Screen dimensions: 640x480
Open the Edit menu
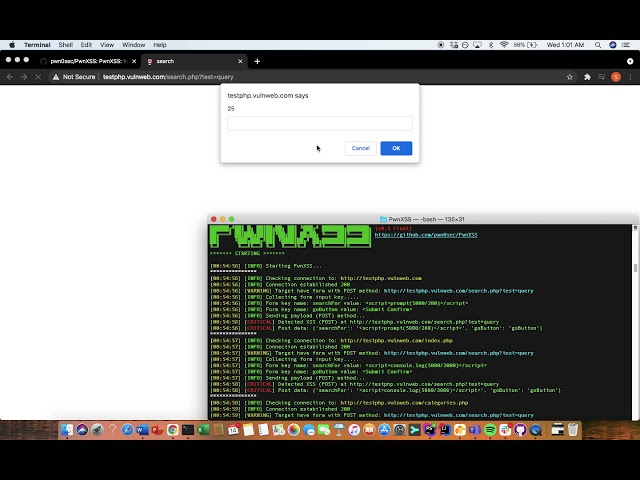click(86, 45)
